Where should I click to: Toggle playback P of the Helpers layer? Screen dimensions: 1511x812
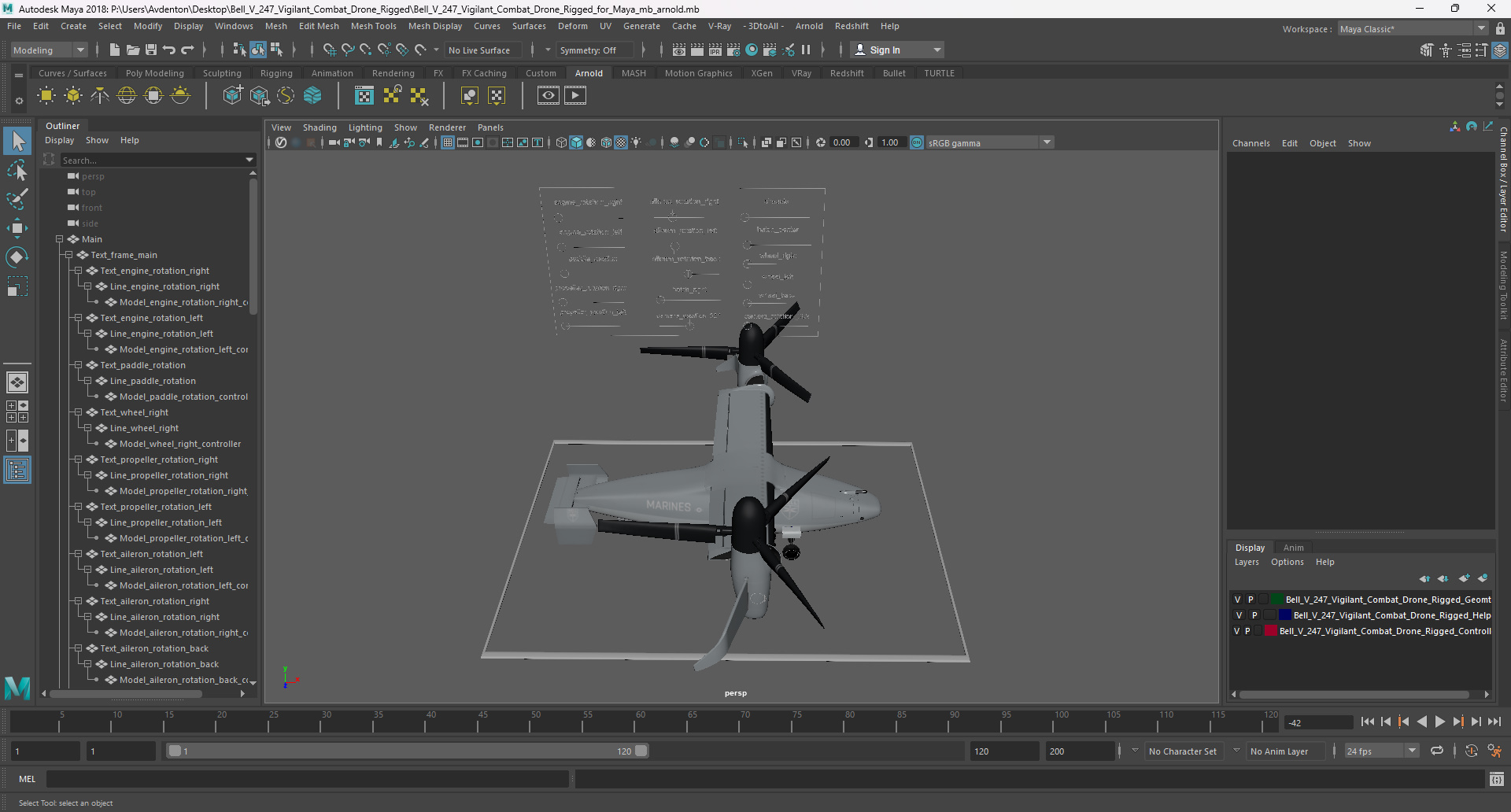(x=1254, y=615)
